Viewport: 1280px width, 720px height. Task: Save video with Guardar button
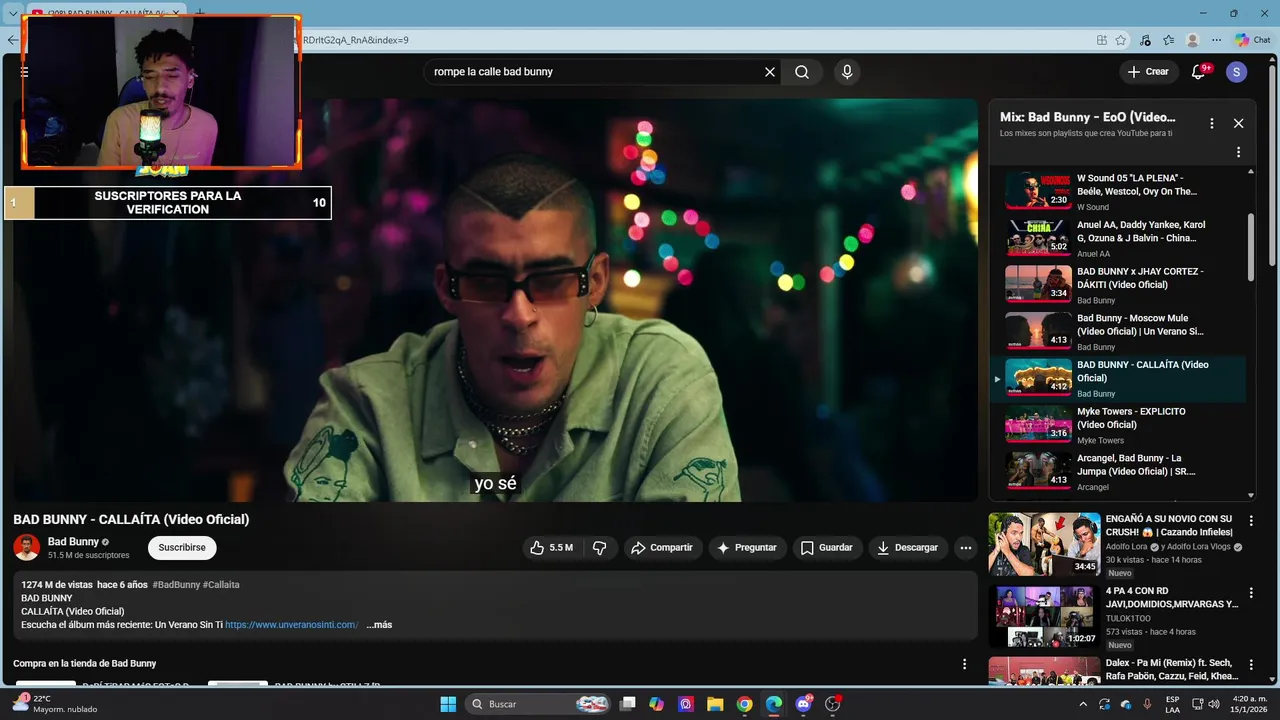[826, 548]
